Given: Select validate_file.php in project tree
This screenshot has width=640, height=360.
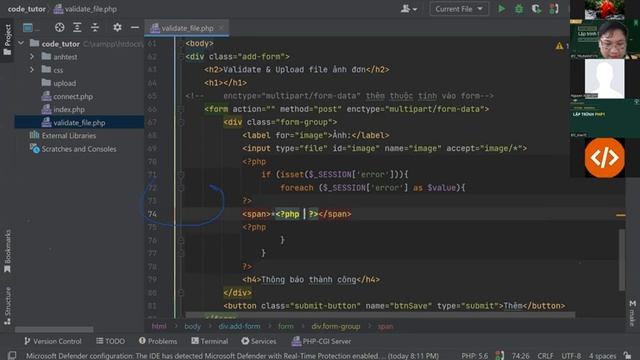Looking at the screenshot, I should pyautogui.click(x=79, y=122).
